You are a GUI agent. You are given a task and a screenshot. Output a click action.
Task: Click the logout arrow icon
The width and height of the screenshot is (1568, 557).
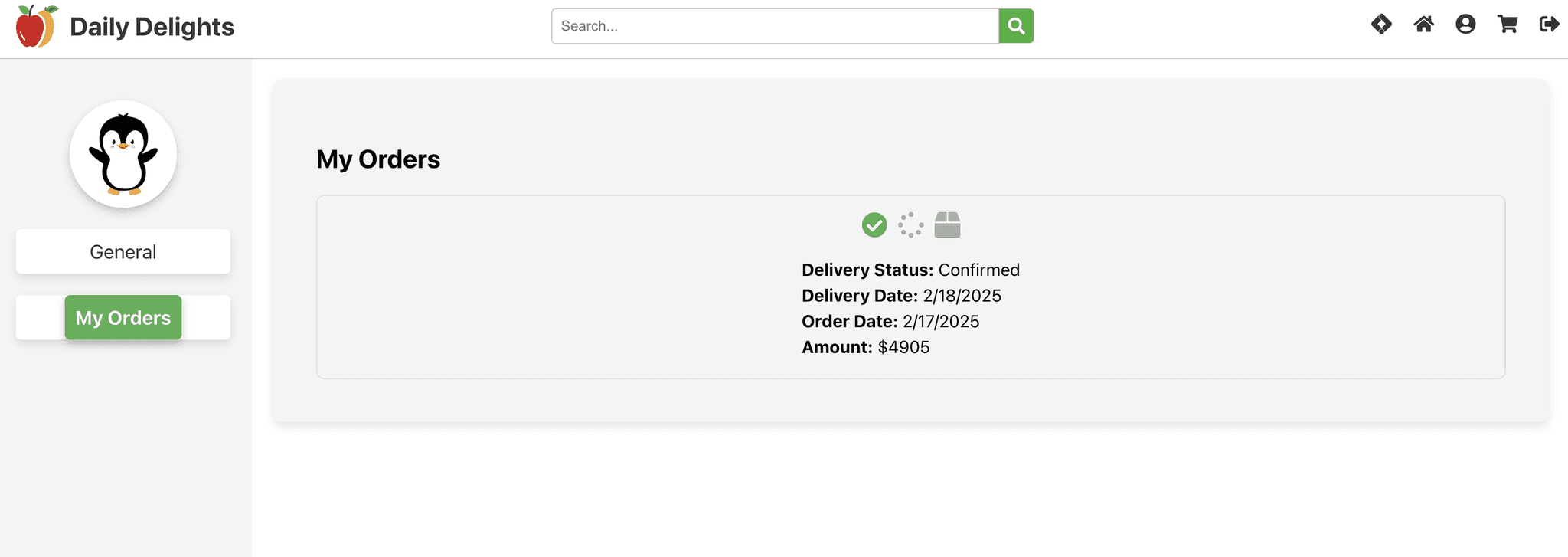coord(1549,25)
